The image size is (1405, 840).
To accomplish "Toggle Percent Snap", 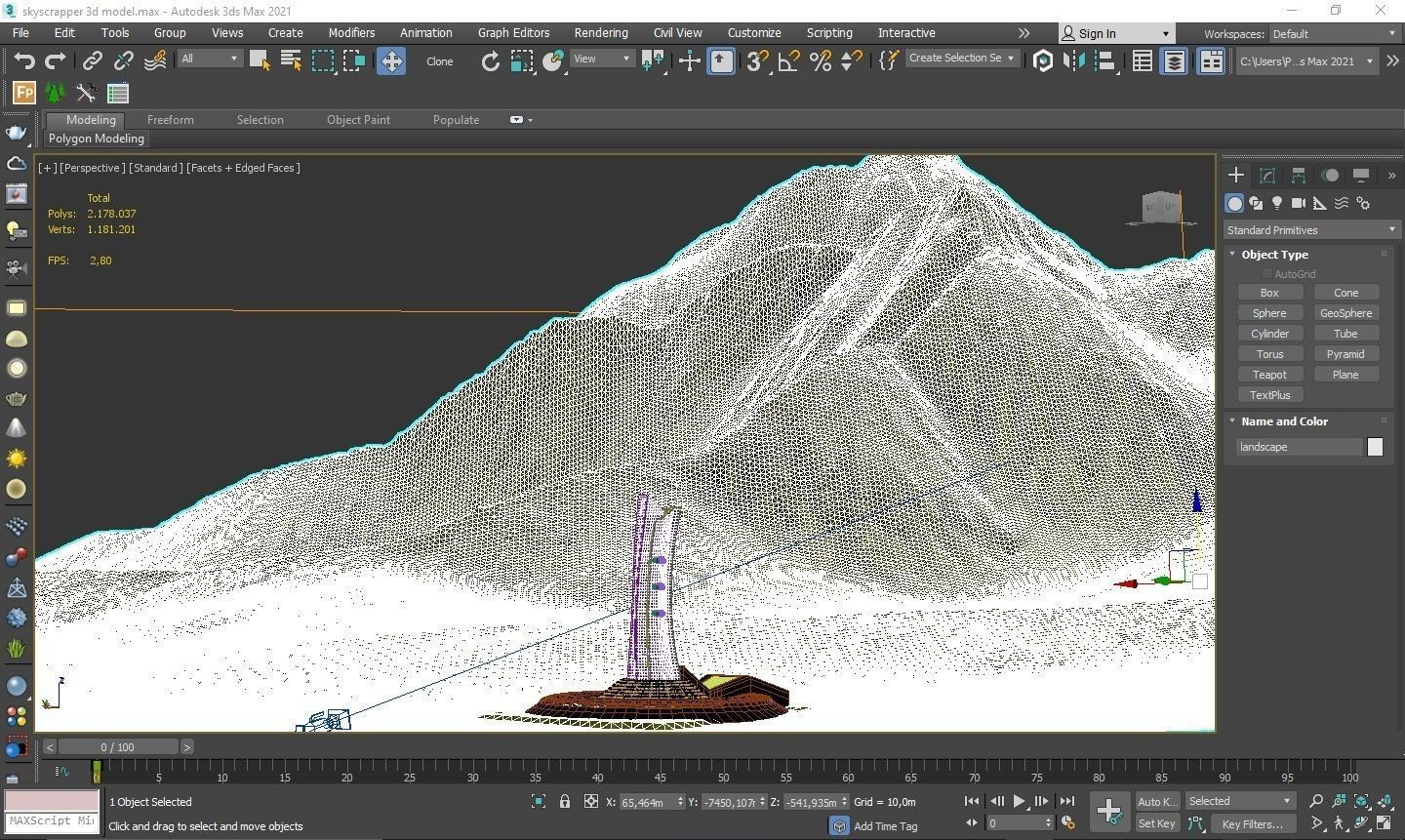I will 821,61.
